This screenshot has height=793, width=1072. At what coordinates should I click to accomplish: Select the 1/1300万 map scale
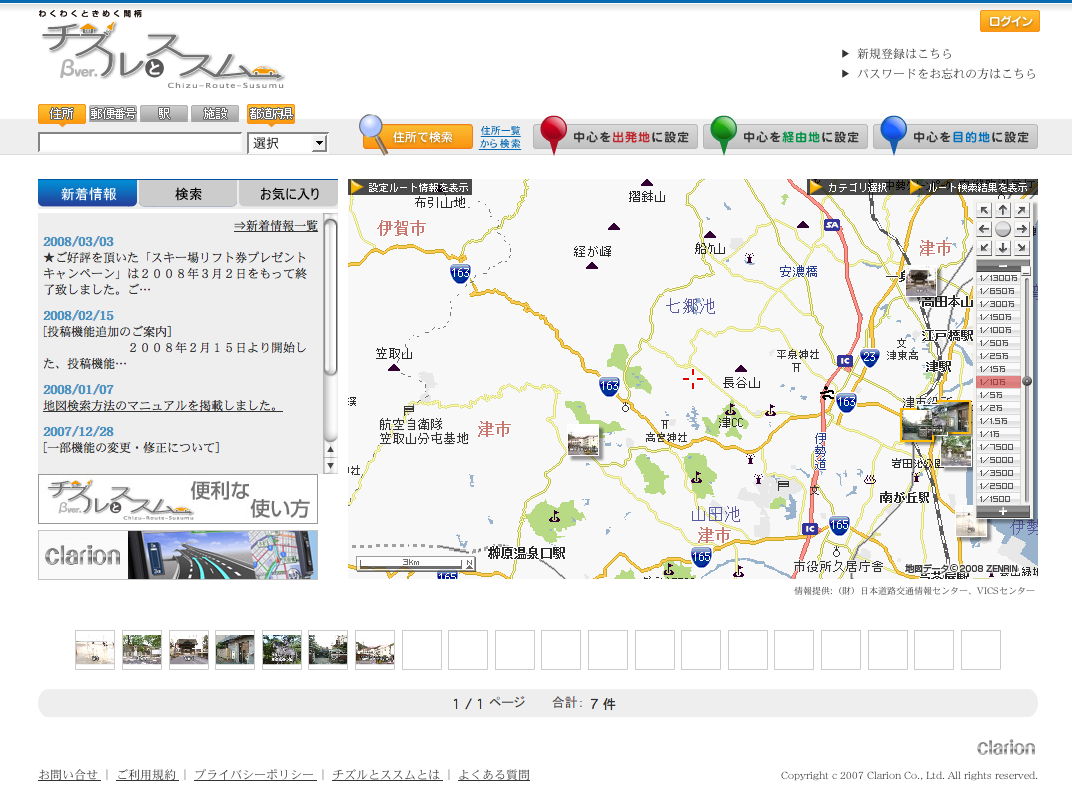click(998, 278)
